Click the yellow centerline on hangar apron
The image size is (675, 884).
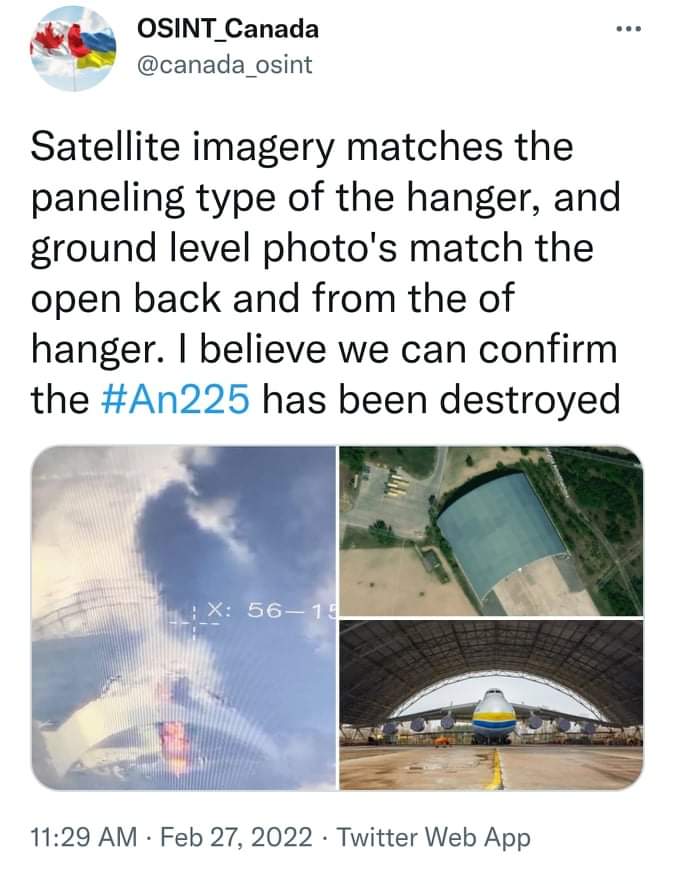495,767
